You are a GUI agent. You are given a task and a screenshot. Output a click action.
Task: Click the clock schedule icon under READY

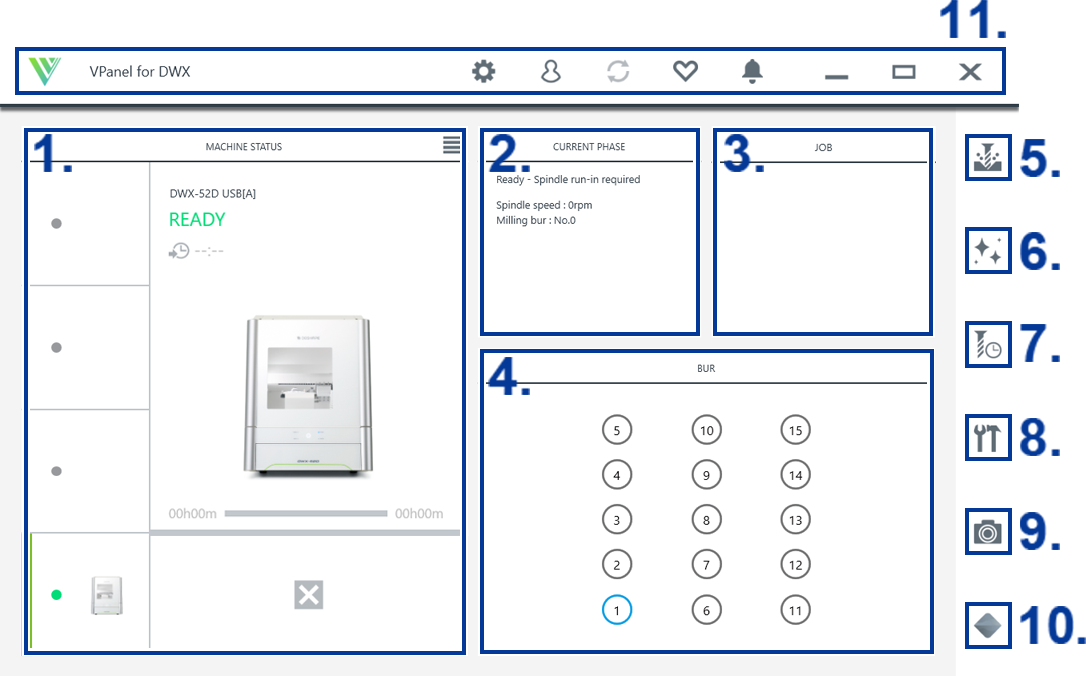point(179,251)
